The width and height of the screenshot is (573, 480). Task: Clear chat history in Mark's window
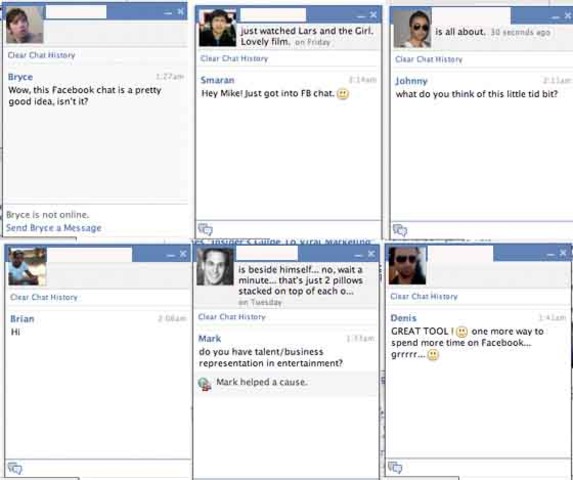coord(232,317)
